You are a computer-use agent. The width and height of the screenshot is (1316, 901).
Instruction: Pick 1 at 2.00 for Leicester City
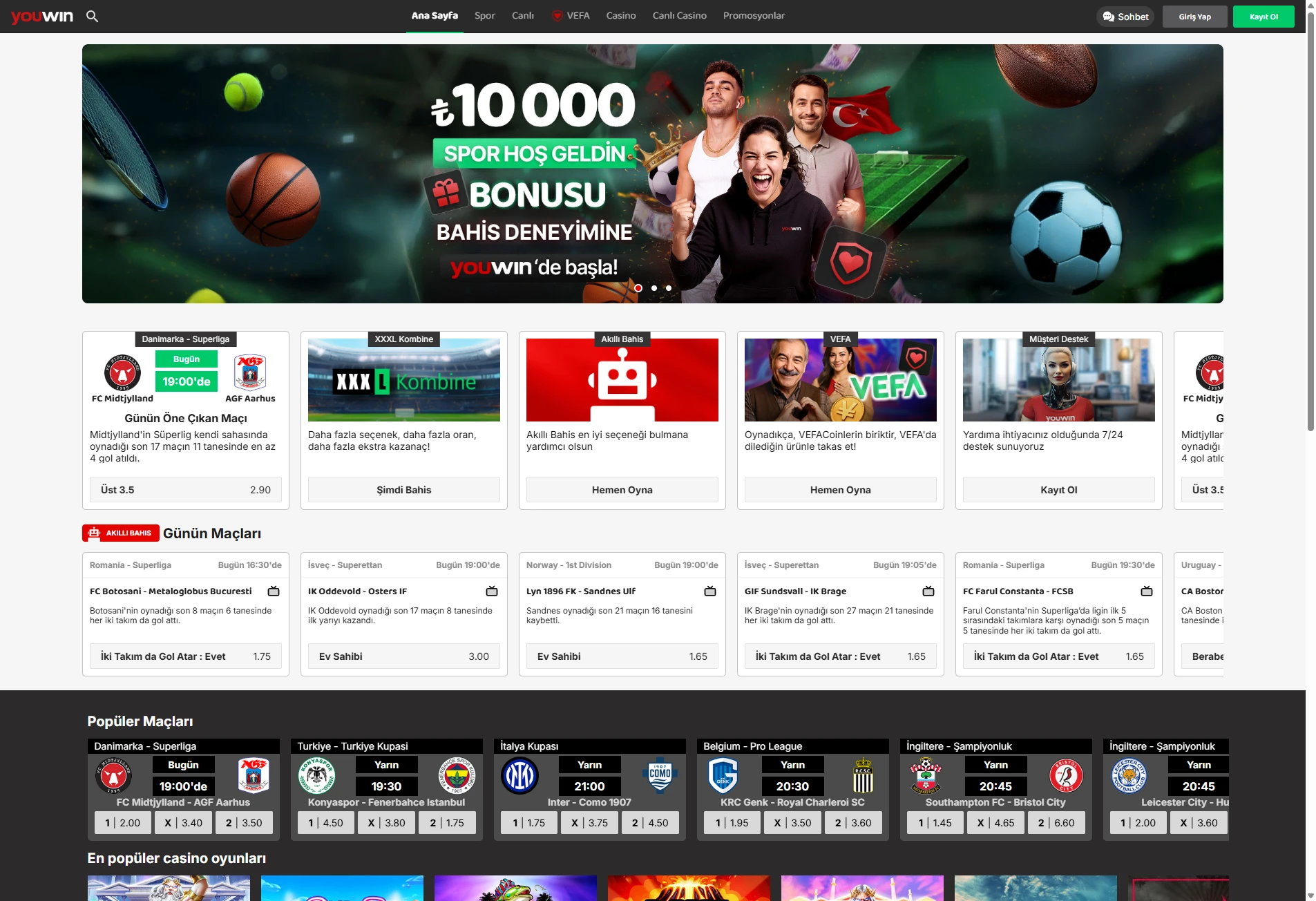(1138, 823)
